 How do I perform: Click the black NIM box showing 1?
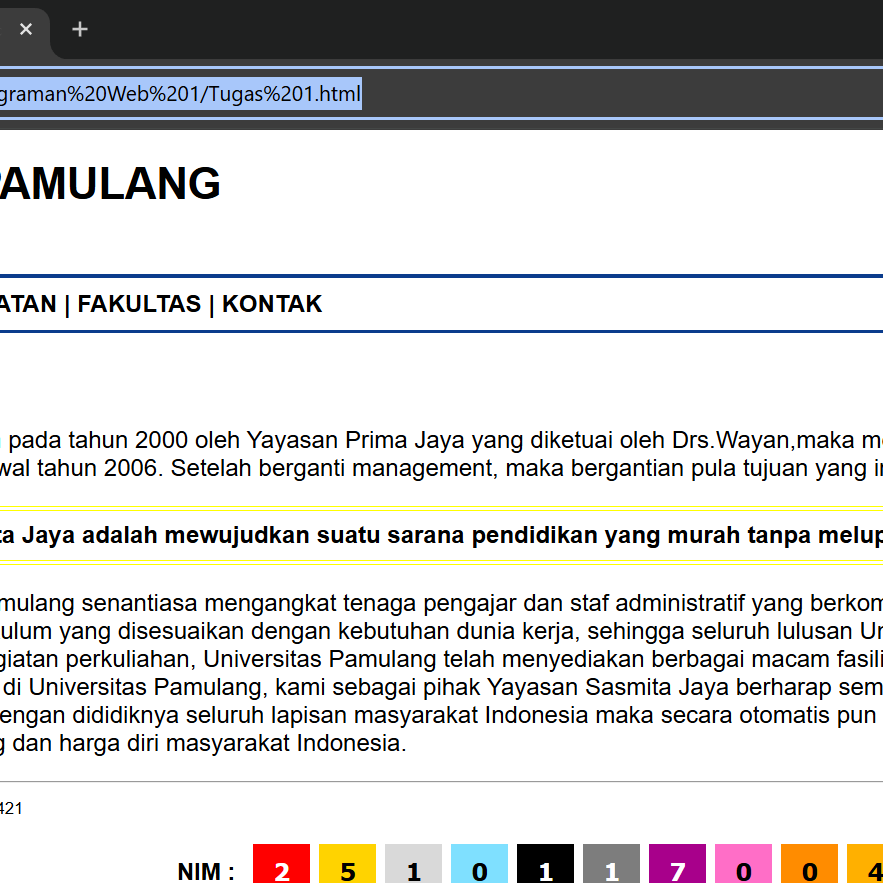click(x=545, y=863)
